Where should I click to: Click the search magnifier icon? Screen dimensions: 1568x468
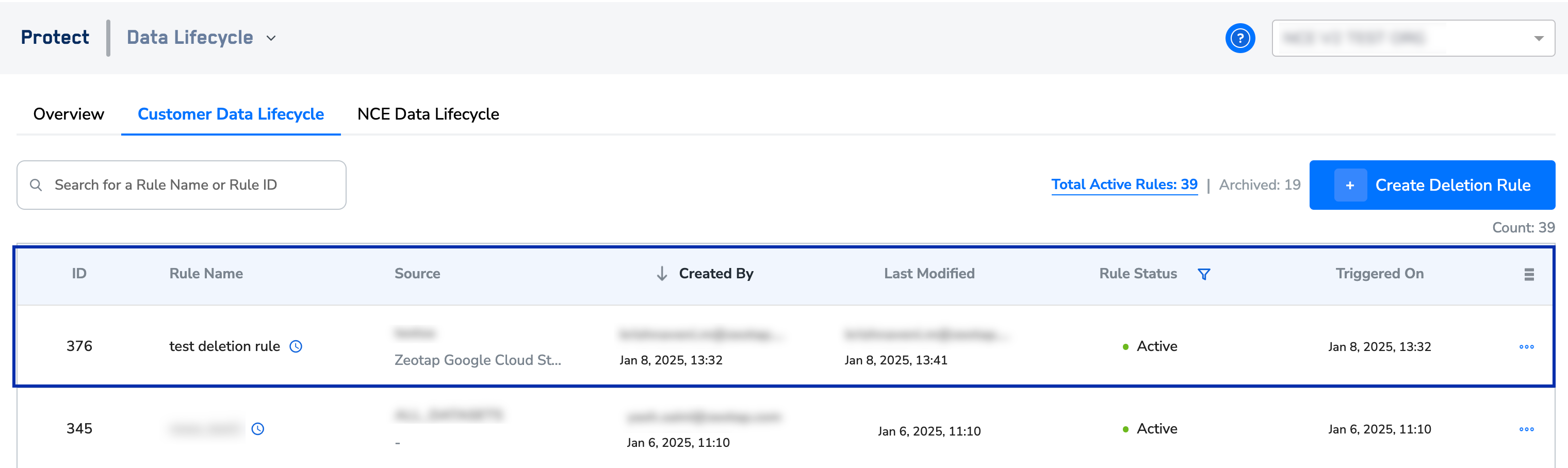coord(36,185)
